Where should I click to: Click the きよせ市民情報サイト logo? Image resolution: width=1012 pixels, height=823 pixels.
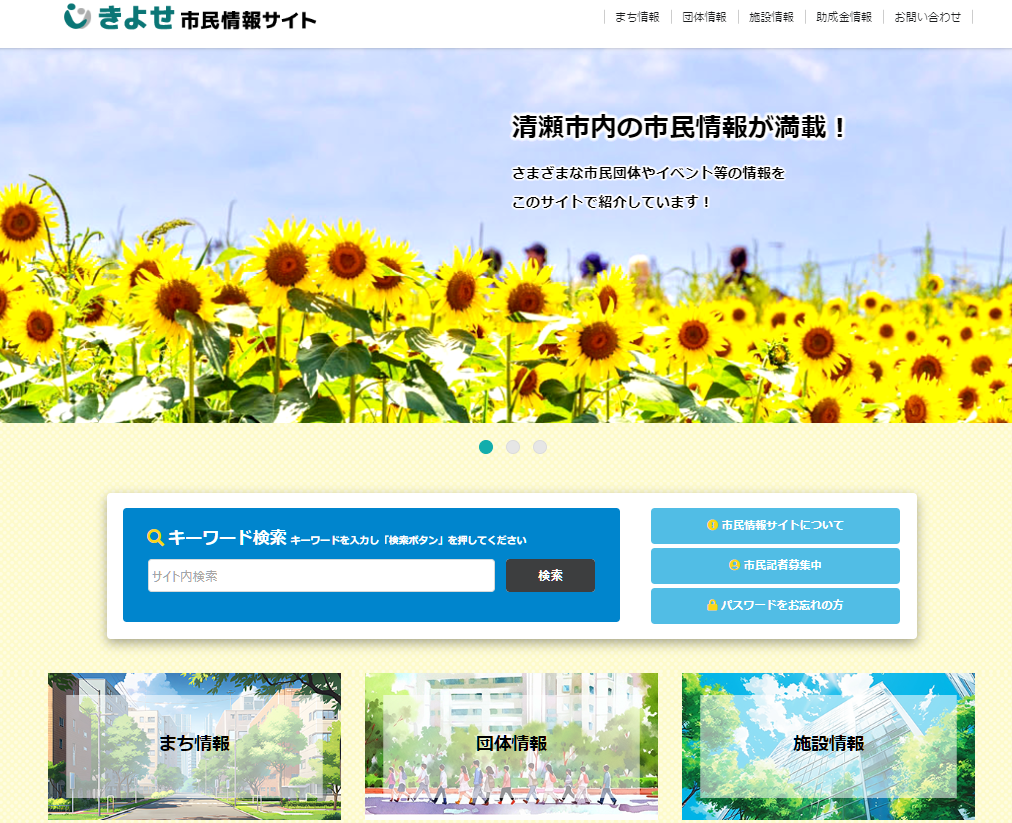[190, 18]
